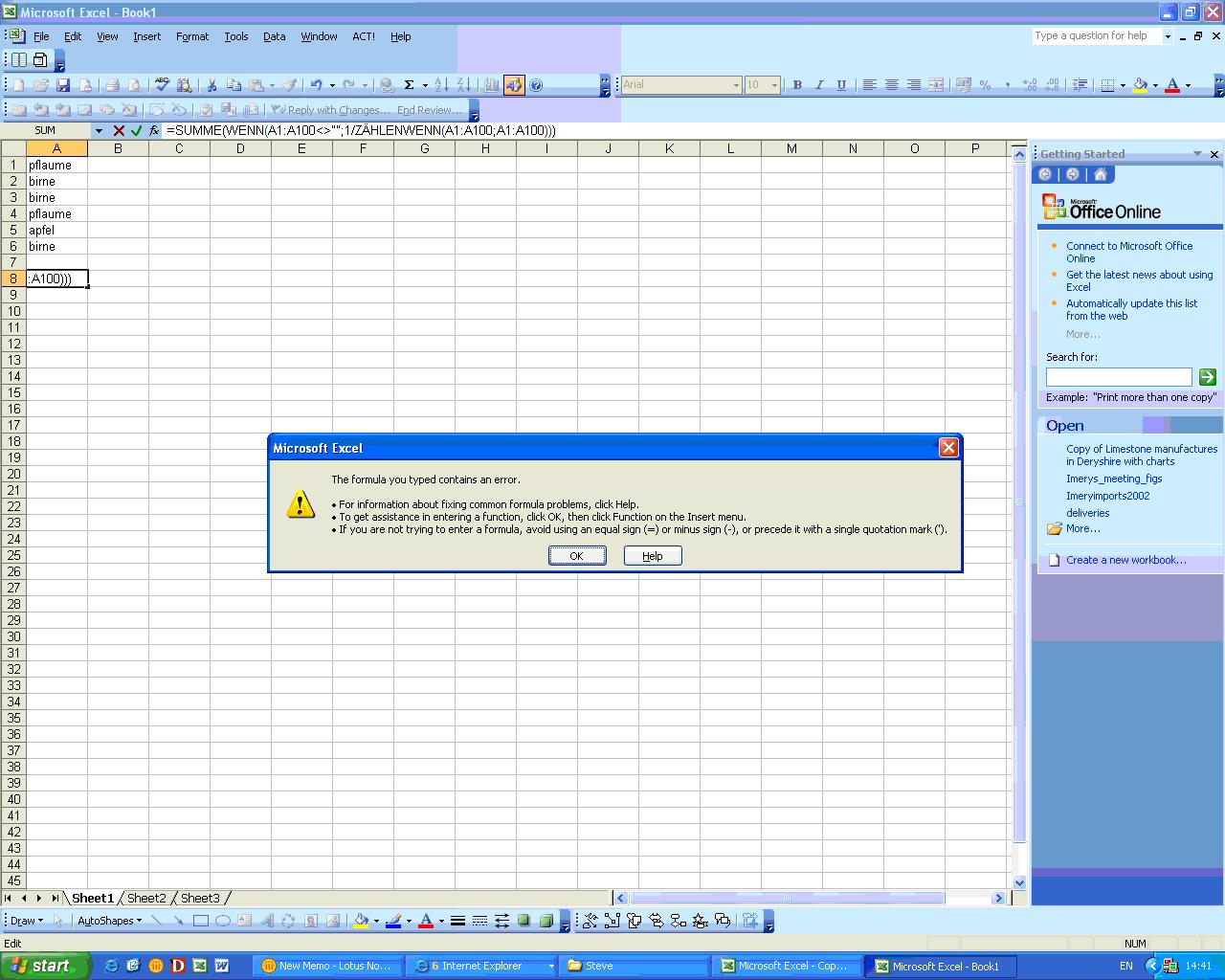Select the Oval drawing tool

point(222,921)
